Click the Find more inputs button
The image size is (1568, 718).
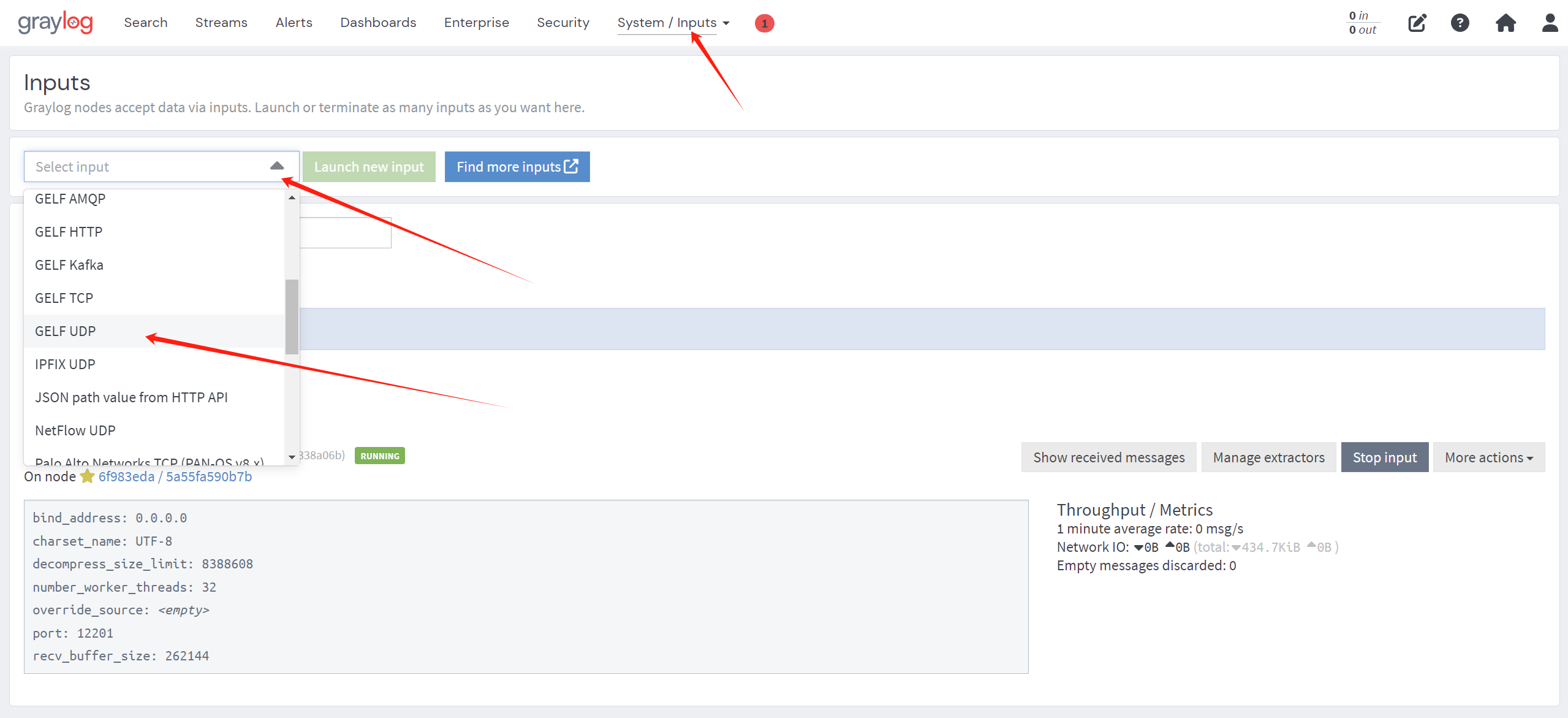[517, 167]
